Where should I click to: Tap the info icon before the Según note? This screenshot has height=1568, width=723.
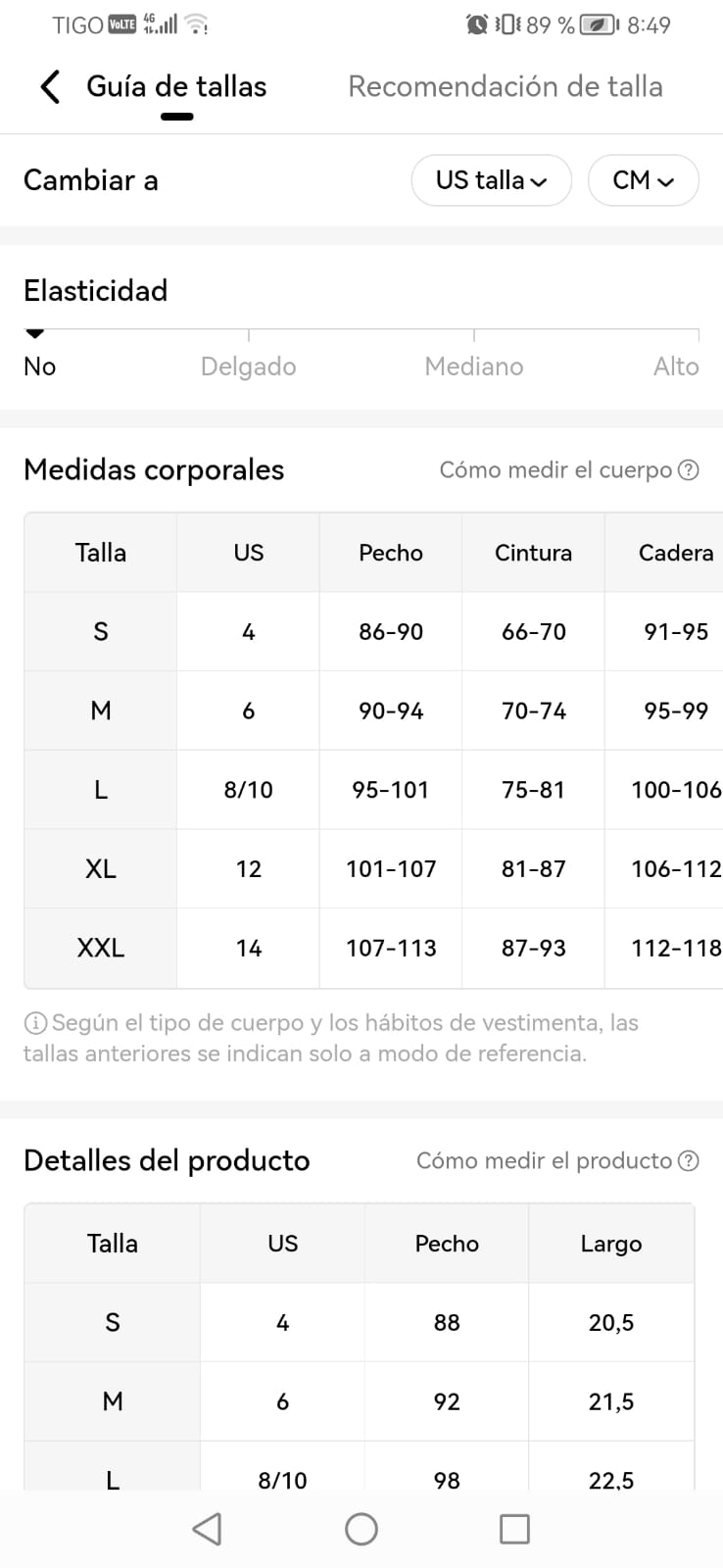point(35,1023)
